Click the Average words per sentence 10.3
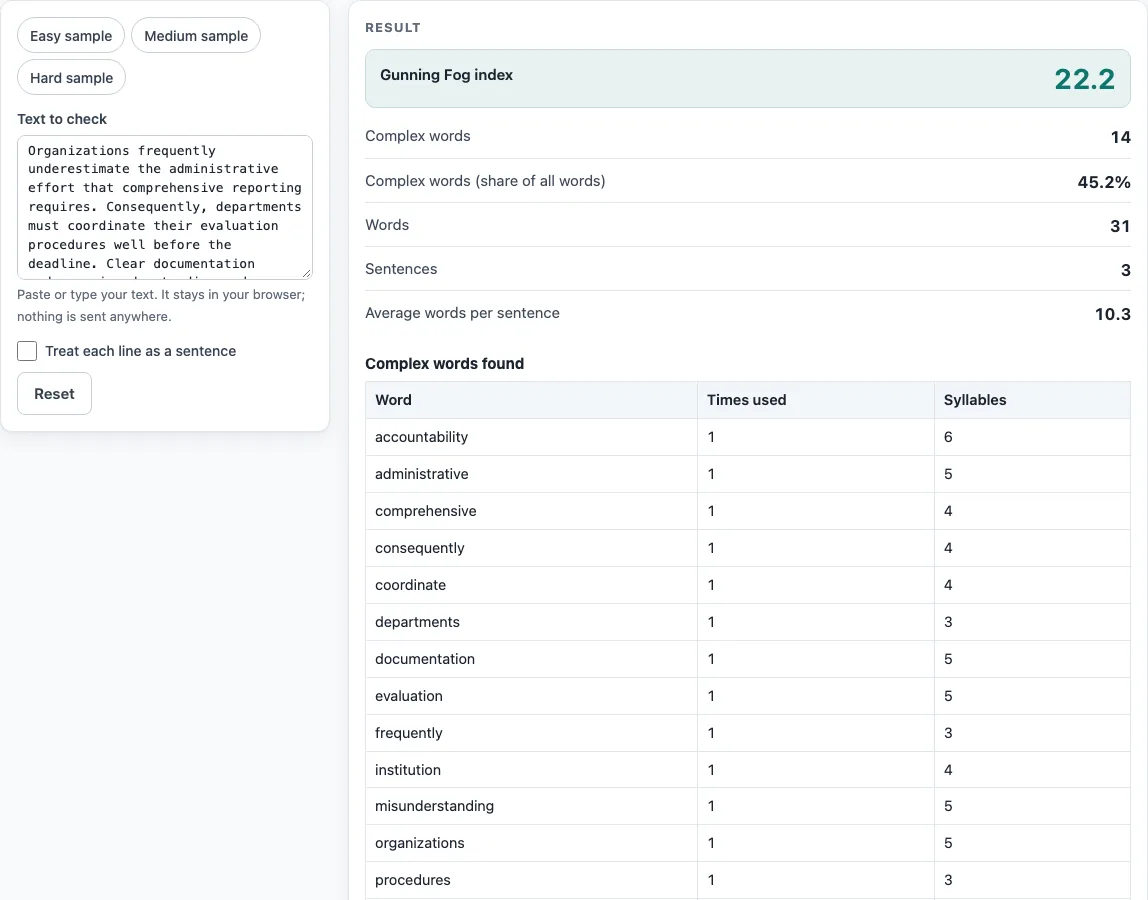 pos(1112,314)
